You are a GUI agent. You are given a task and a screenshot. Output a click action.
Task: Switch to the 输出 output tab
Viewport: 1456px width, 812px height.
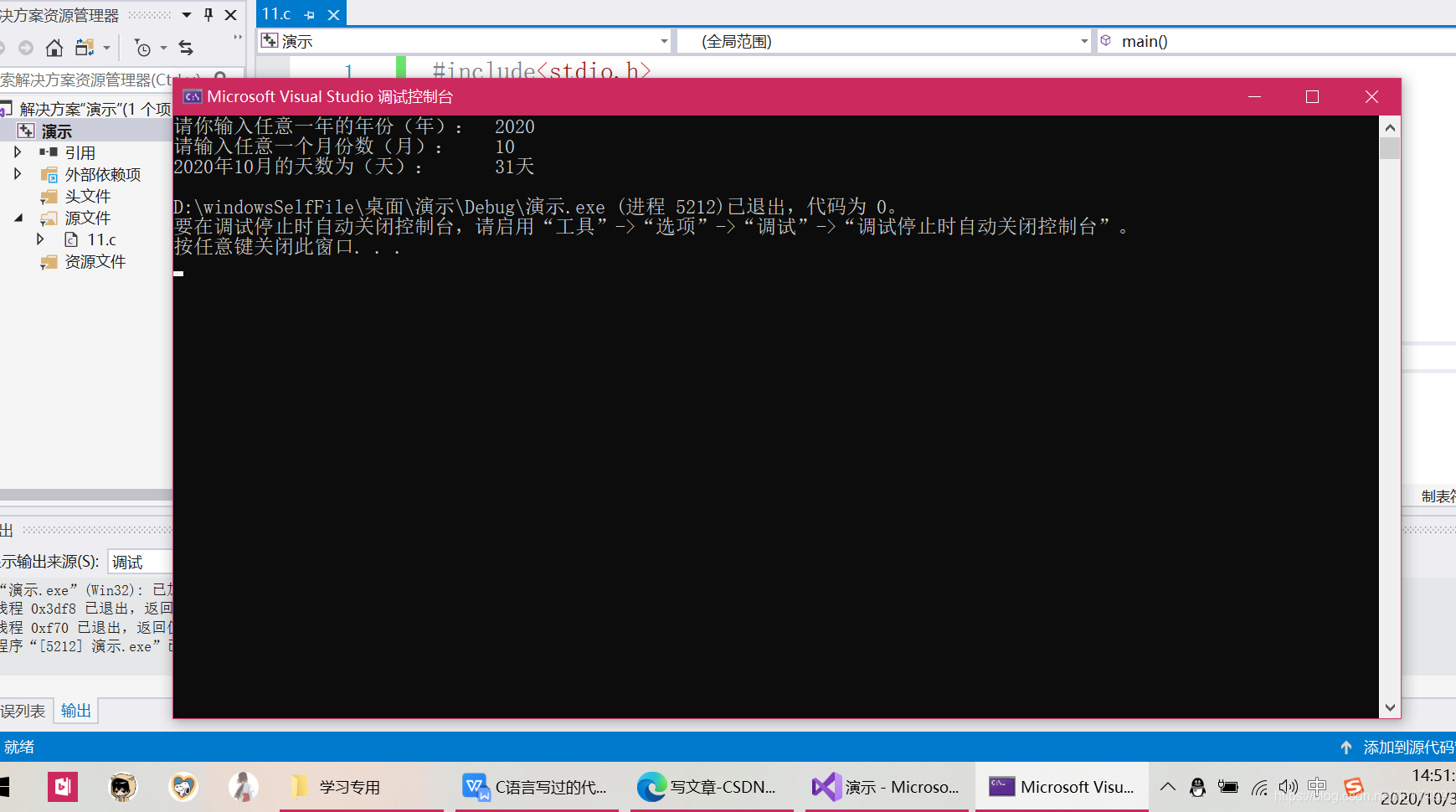coord(76,711)
